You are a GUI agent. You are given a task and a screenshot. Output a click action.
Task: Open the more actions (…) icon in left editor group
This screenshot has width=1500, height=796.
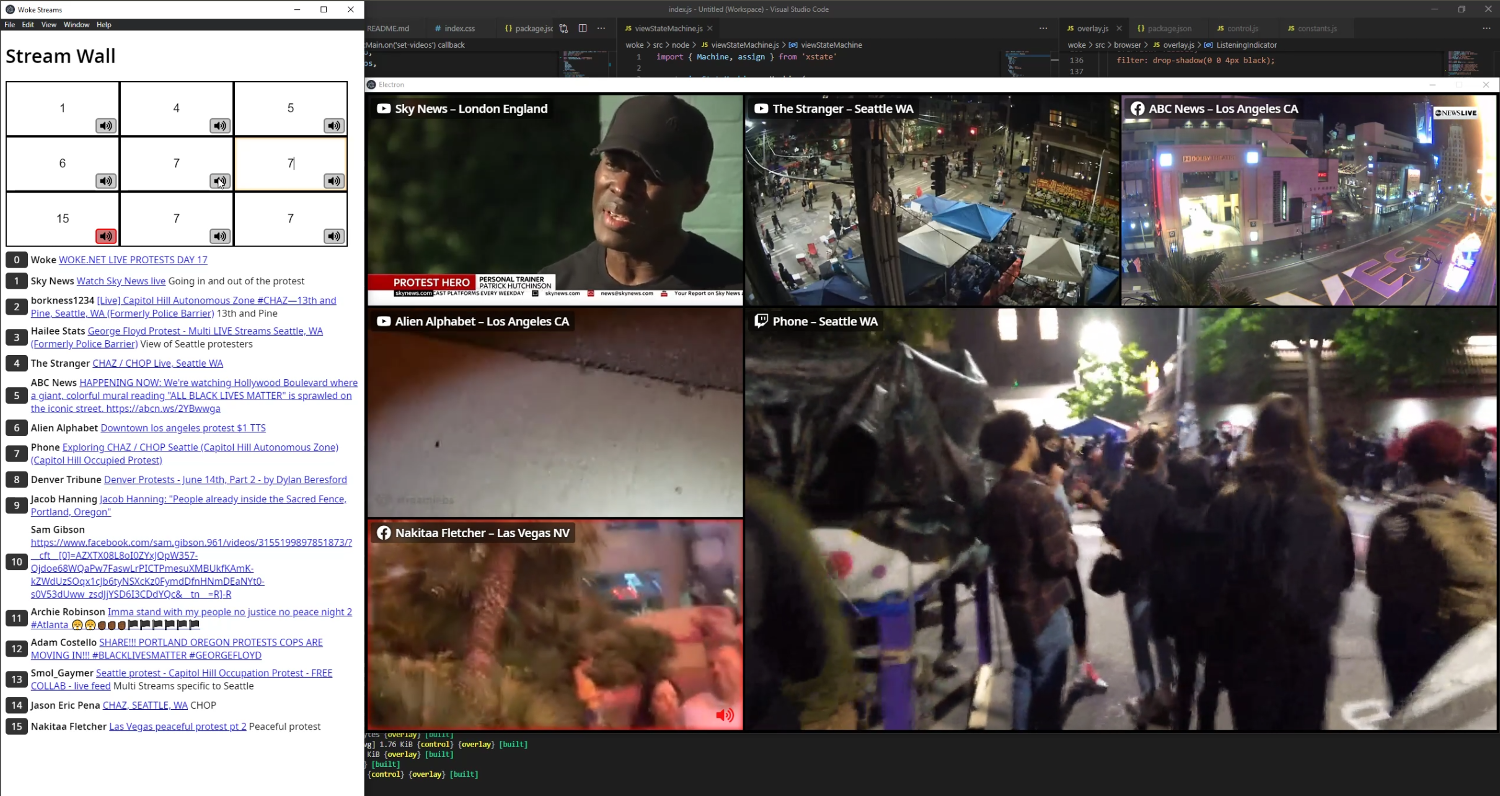601,28
